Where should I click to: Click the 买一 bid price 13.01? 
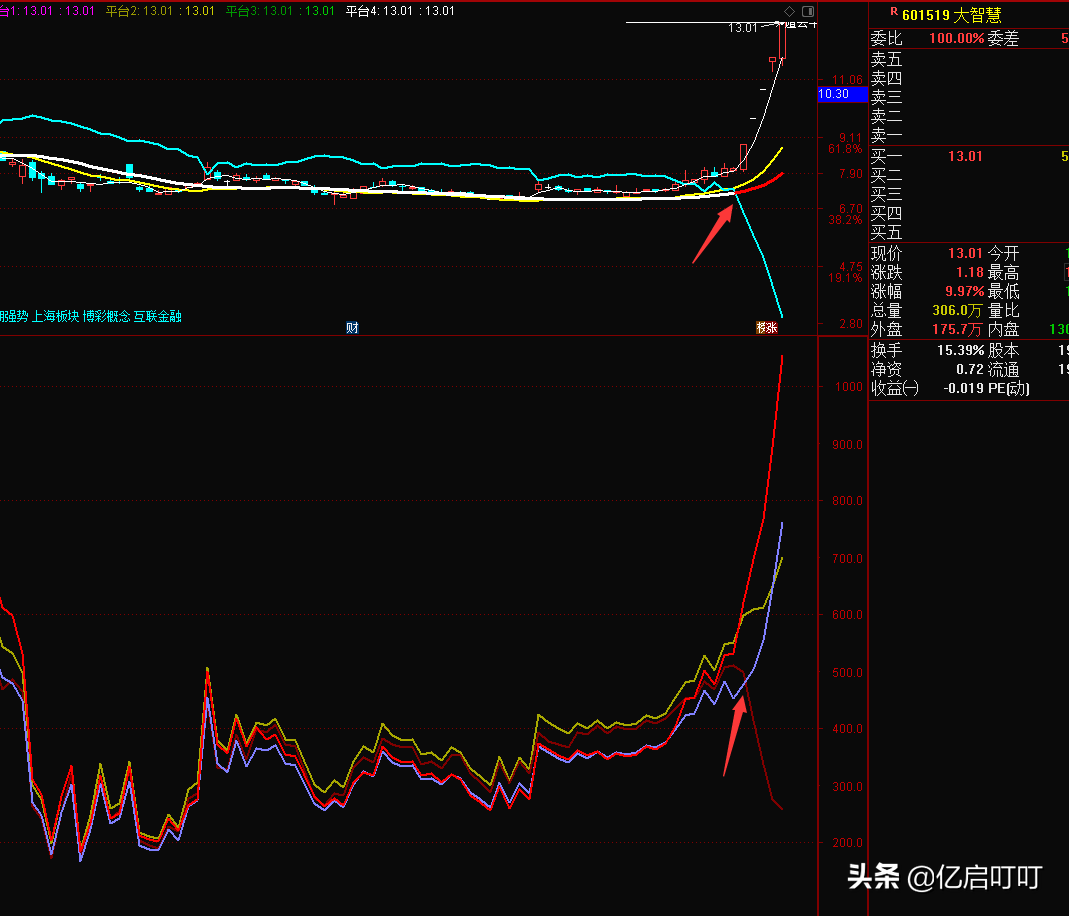tap(965, 156)
